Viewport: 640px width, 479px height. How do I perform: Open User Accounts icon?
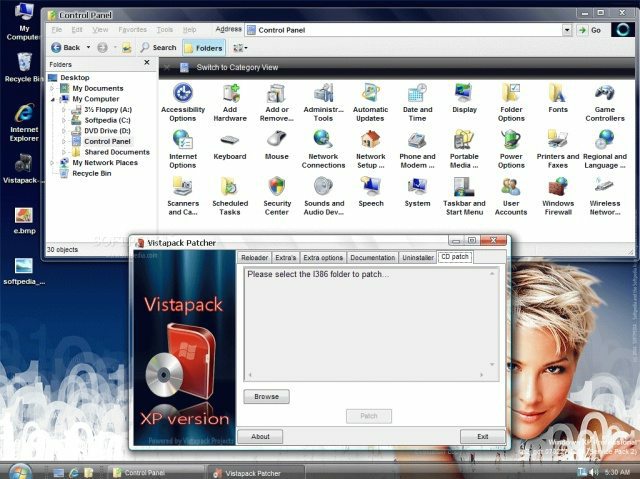[x=511, y=196]
